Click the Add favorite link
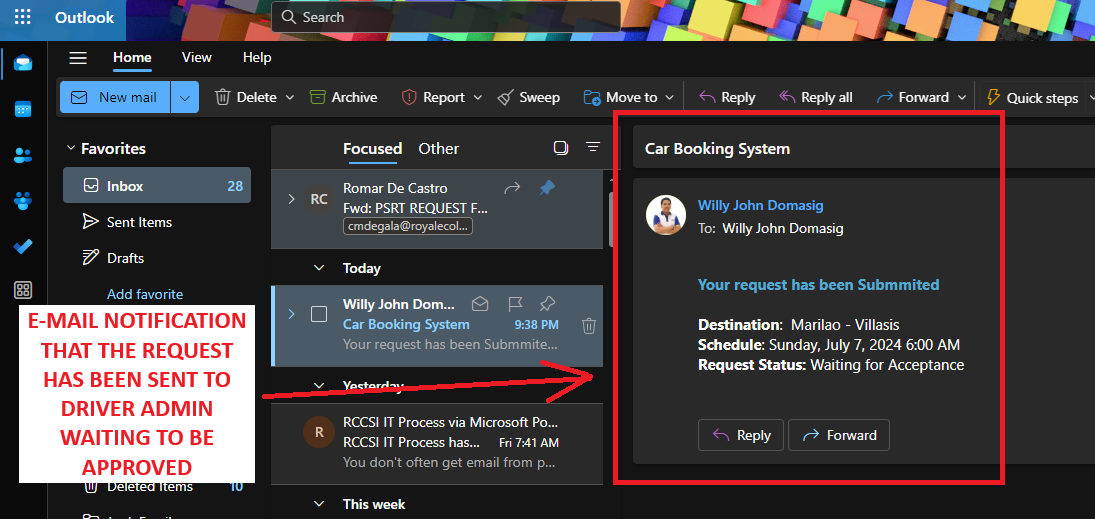The image size is (1095, 519). click(145, 294)
